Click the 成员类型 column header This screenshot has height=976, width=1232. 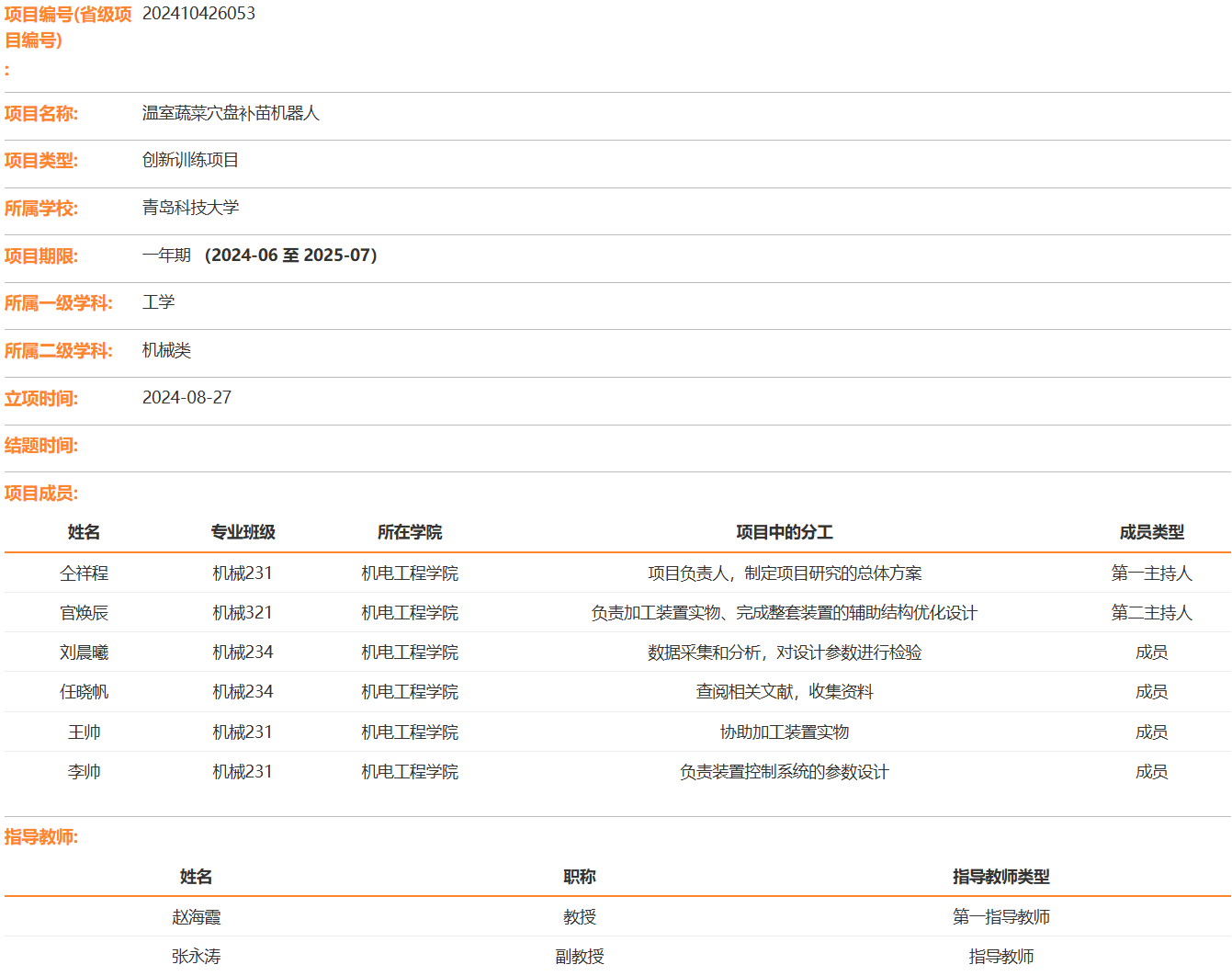point(1151,532)
